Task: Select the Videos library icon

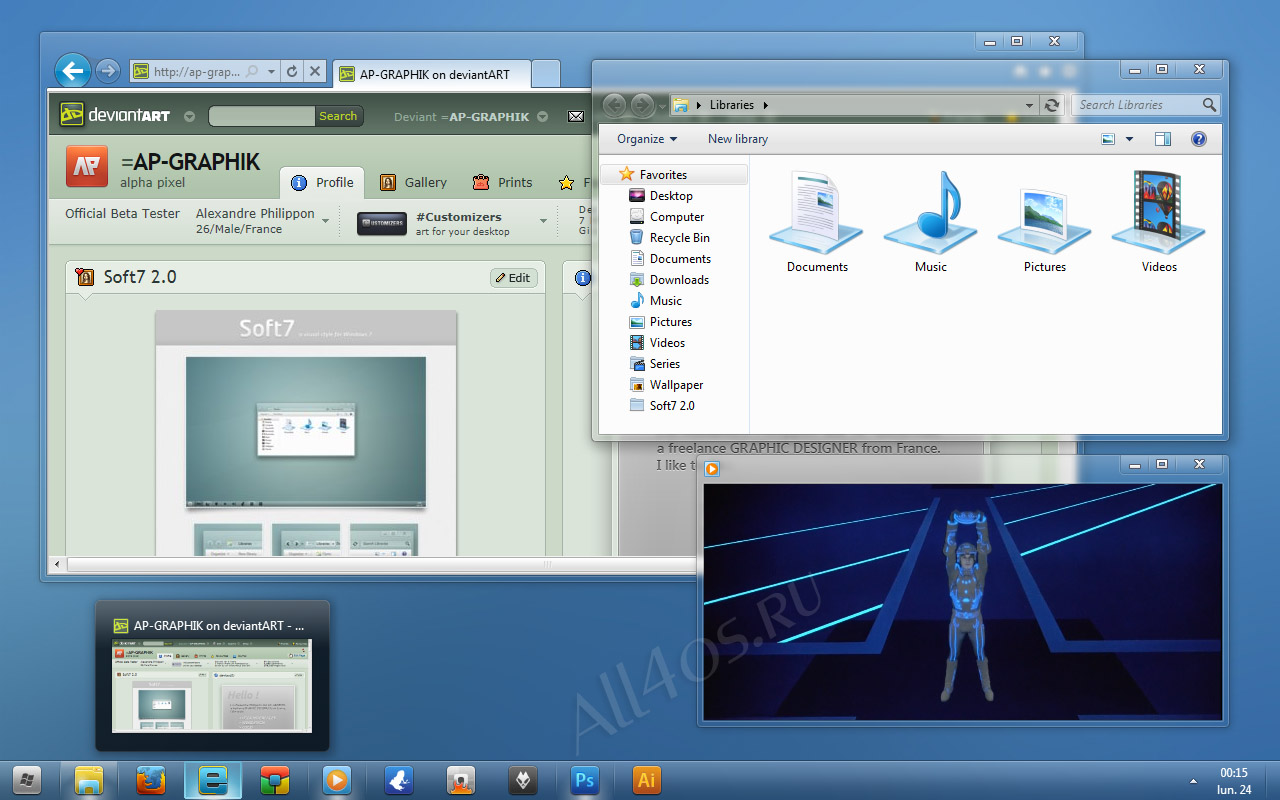Action: pyautogui.click(x=1160, y=222)
